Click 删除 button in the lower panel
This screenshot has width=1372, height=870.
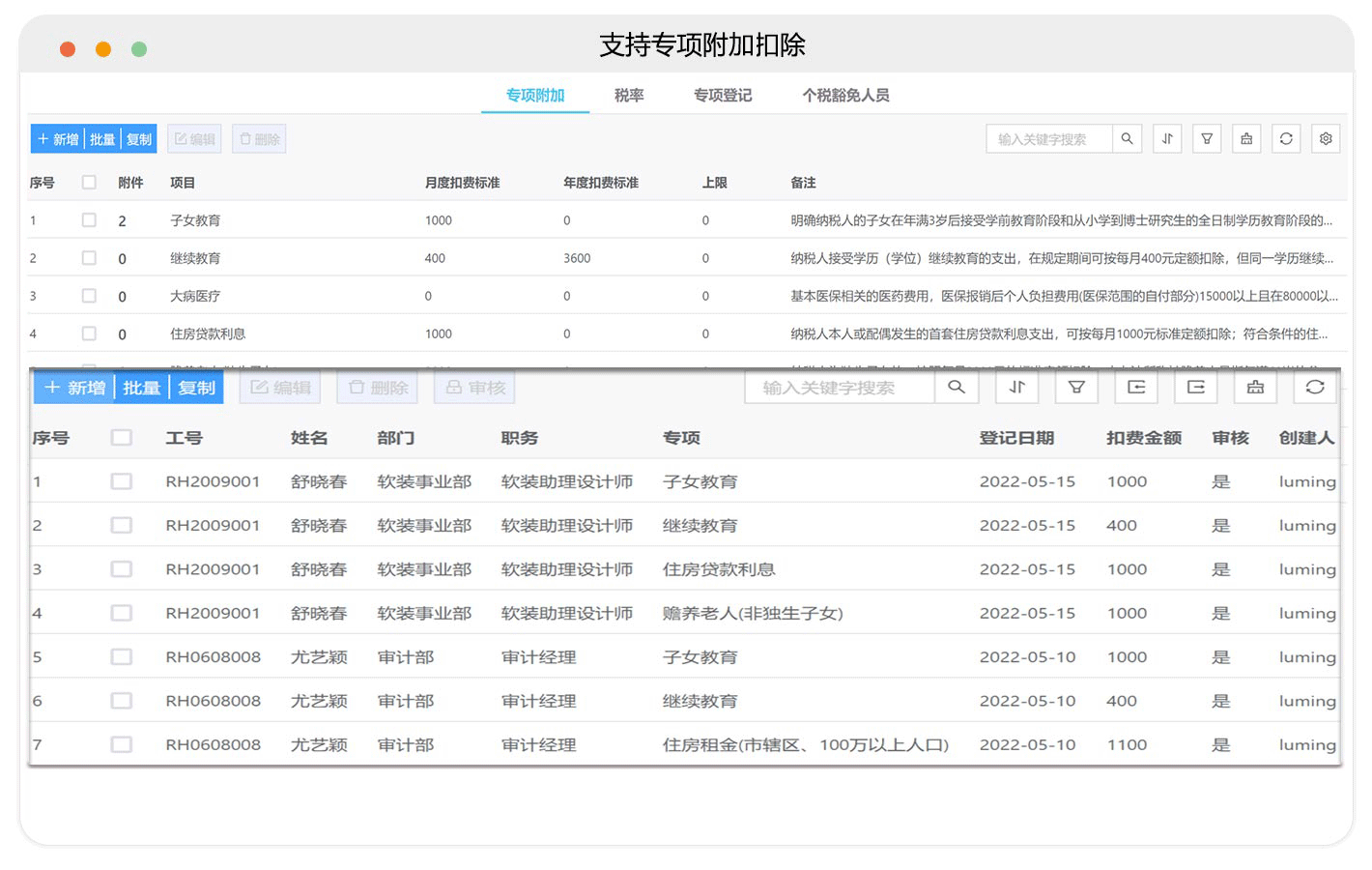(x=378, y=388)
